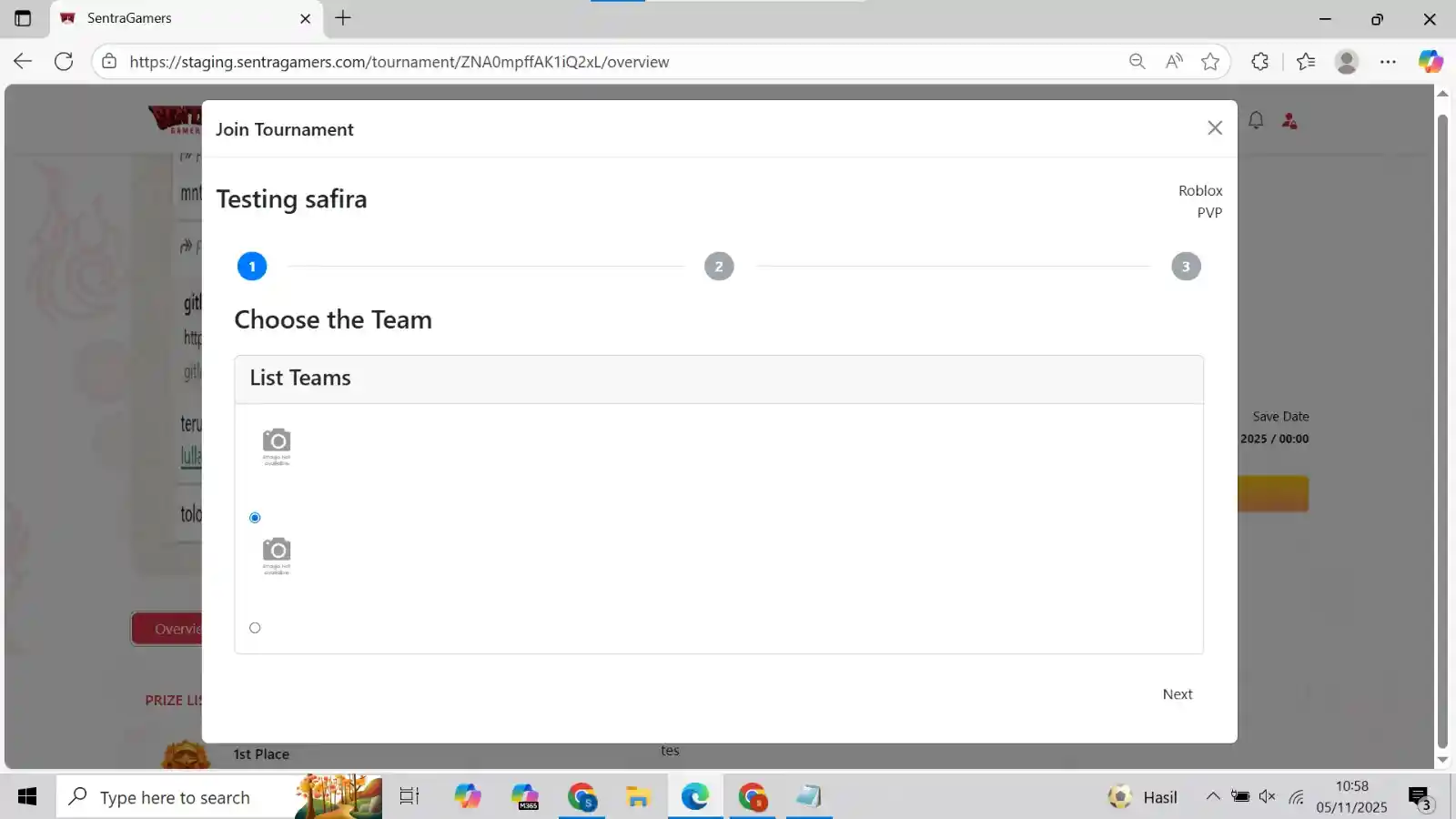Click the Next button
The width and height of the screenshot is (1456, 819).
point(1177,694)
